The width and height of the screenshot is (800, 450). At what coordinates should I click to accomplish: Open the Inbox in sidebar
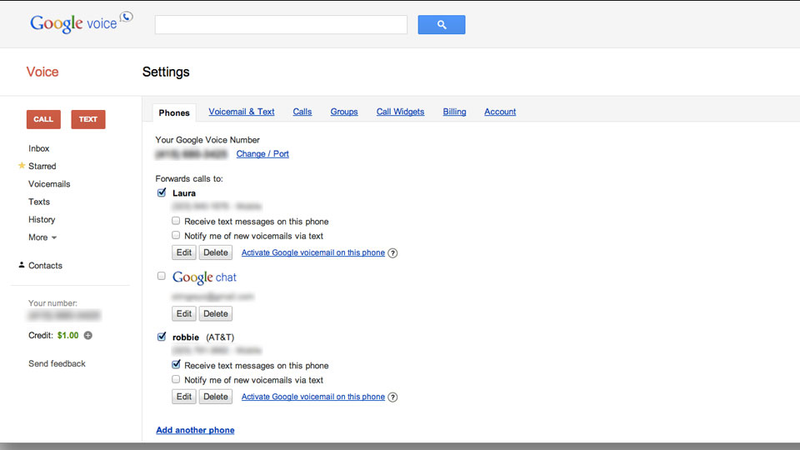(x=39, y=148)
